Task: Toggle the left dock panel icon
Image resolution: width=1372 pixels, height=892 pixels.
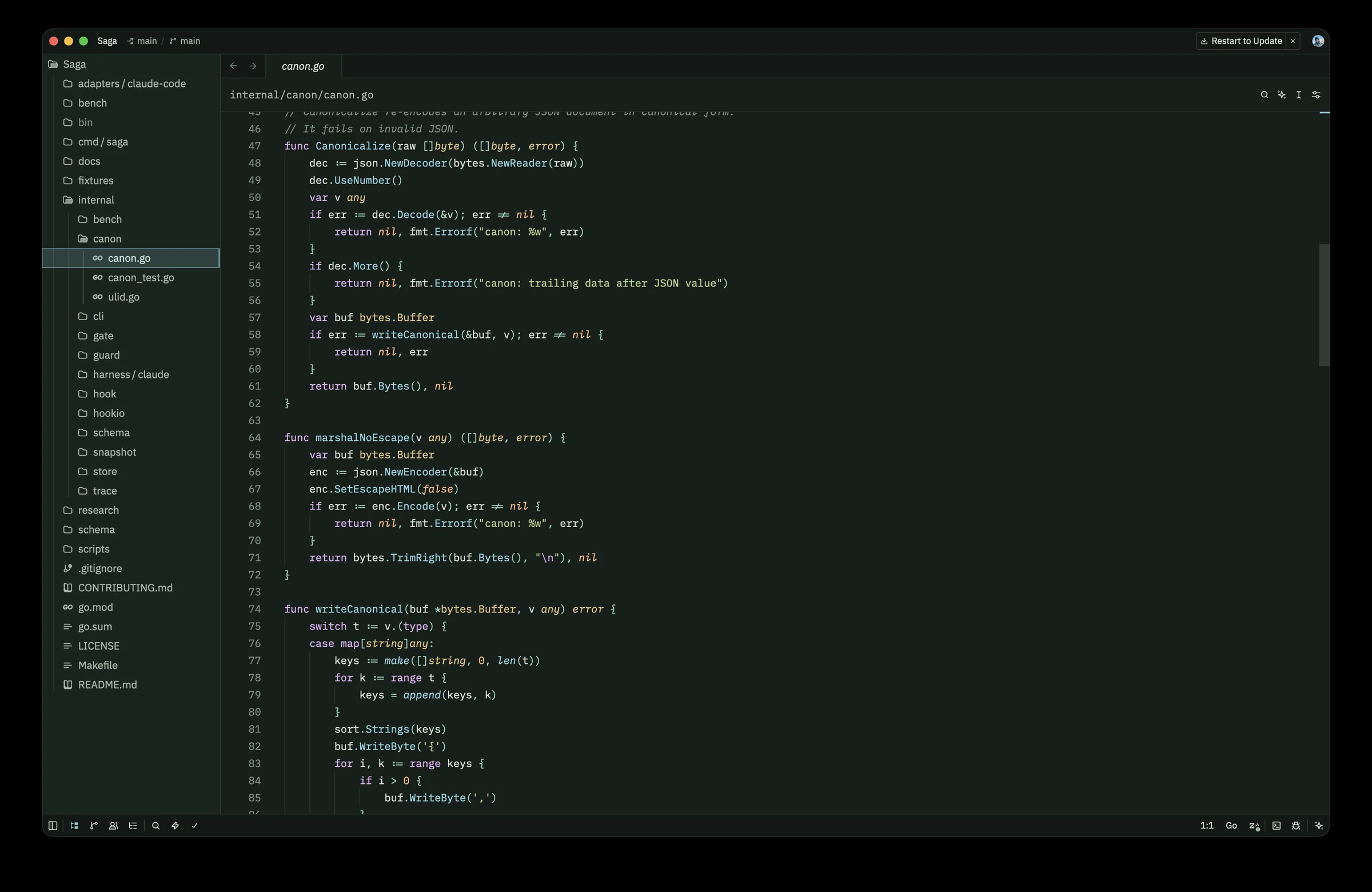Action: point(53,826)
